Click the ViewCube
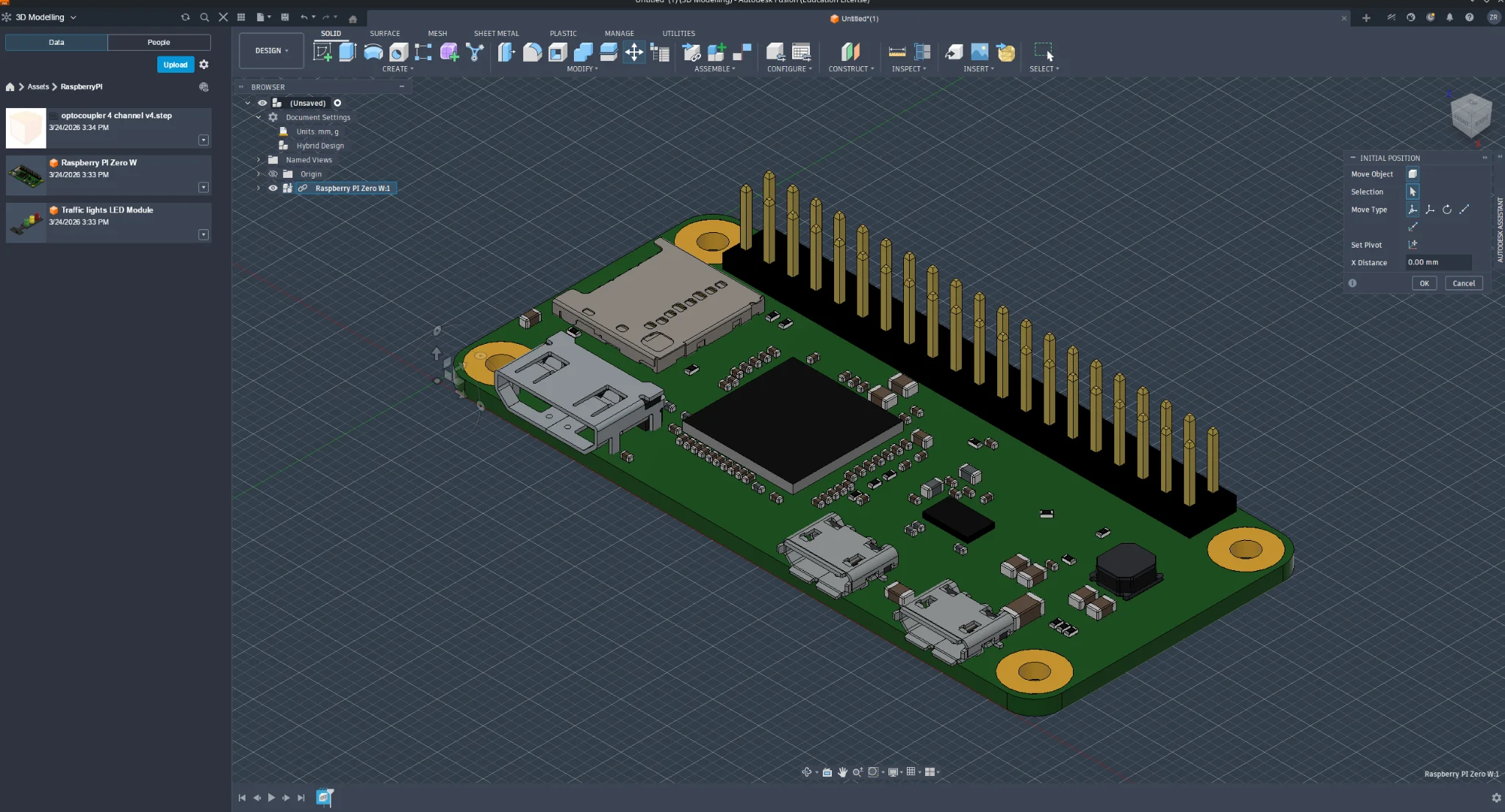 click(x=1470, y=116)
